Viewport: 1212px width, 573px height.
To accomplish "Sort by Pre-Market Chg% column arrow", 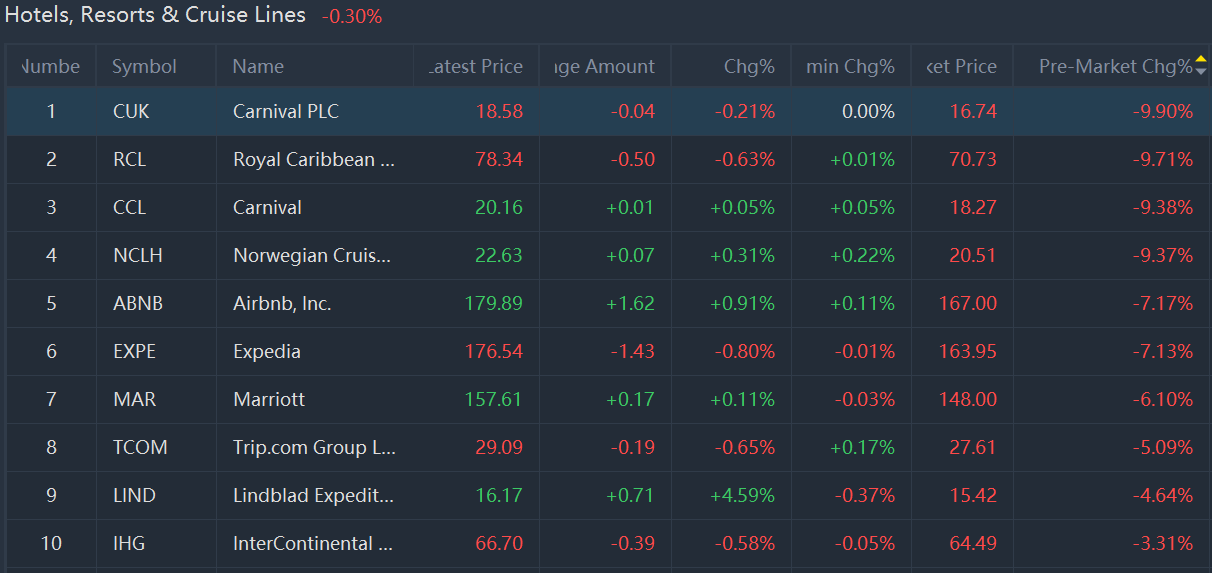I will click(1201, 64).
